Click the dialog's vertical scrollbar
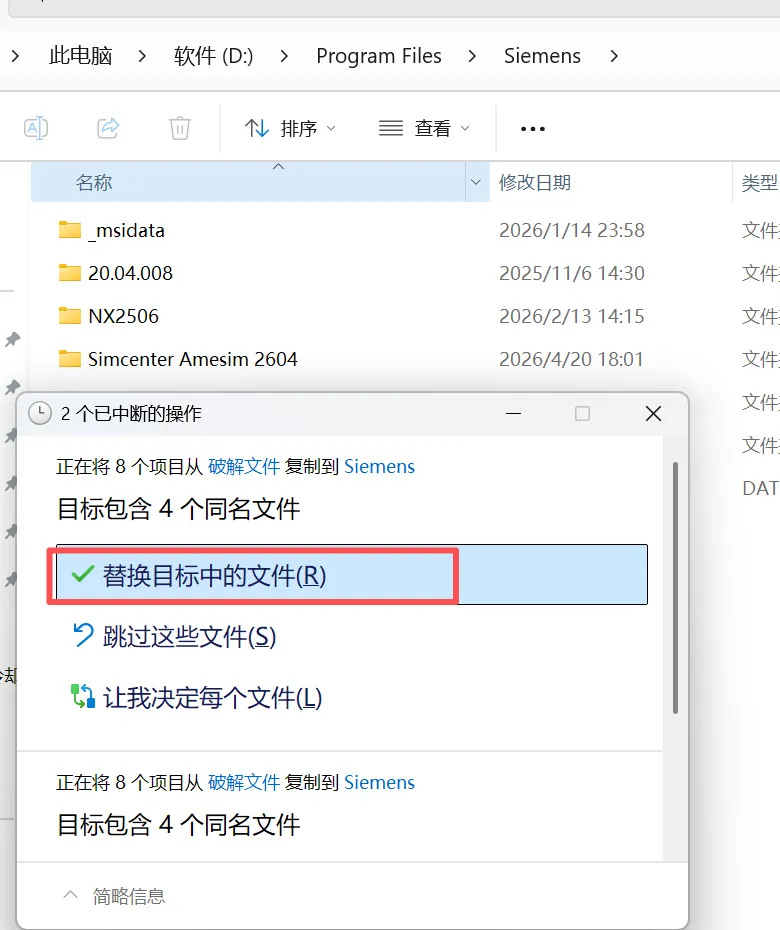The width and height of the screenshot is (780, 930). click(675, 588)
